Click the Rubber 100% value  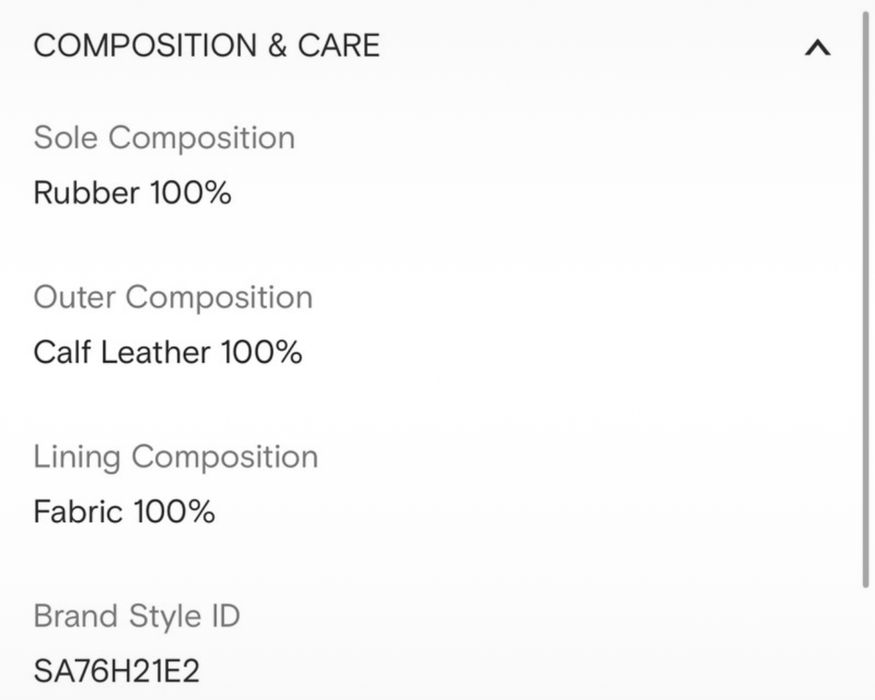point(132,192)
